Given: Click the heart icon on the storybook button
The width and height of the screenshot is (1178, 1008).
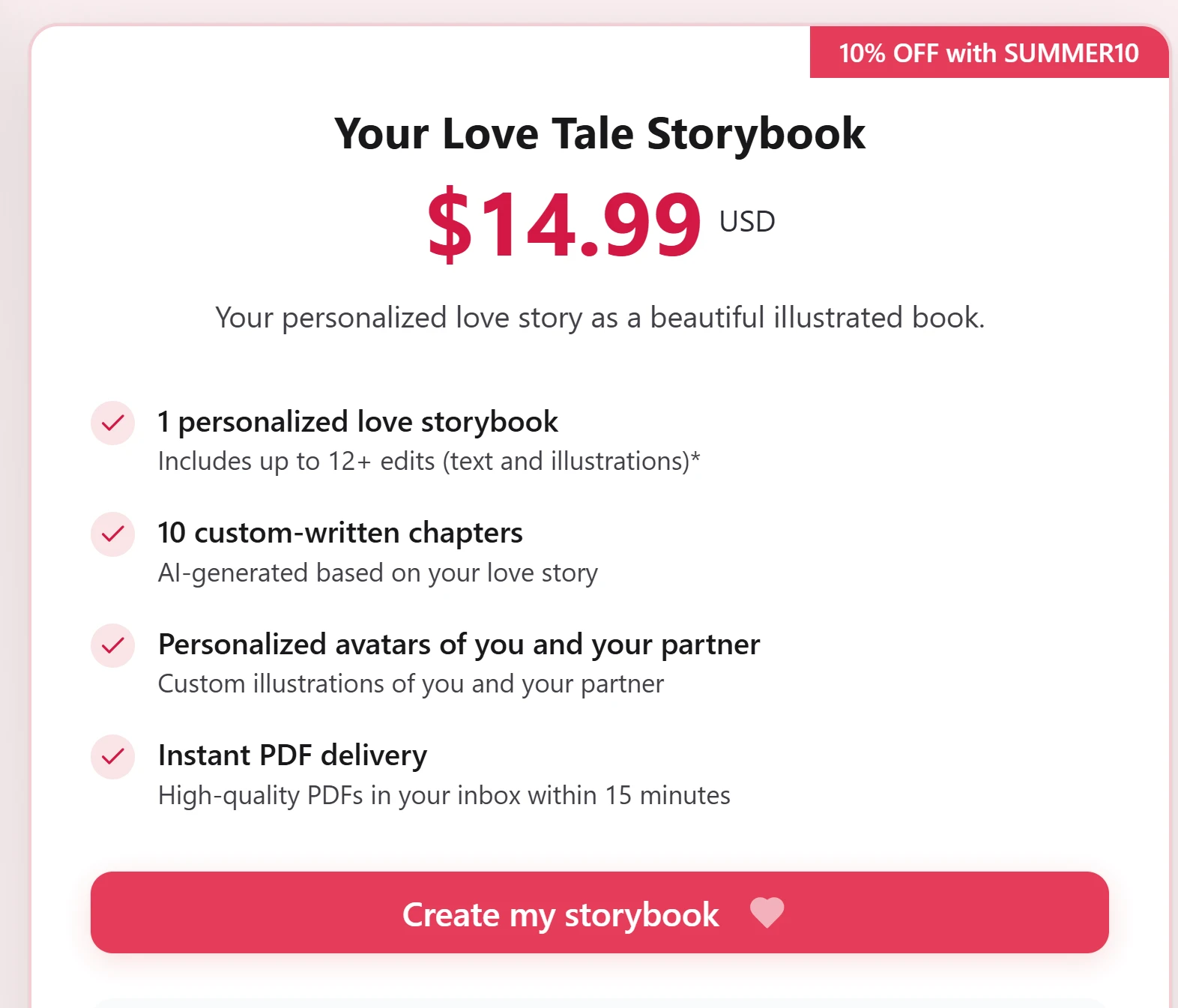Looking at the screenshot, I should [x=767, y=913].
